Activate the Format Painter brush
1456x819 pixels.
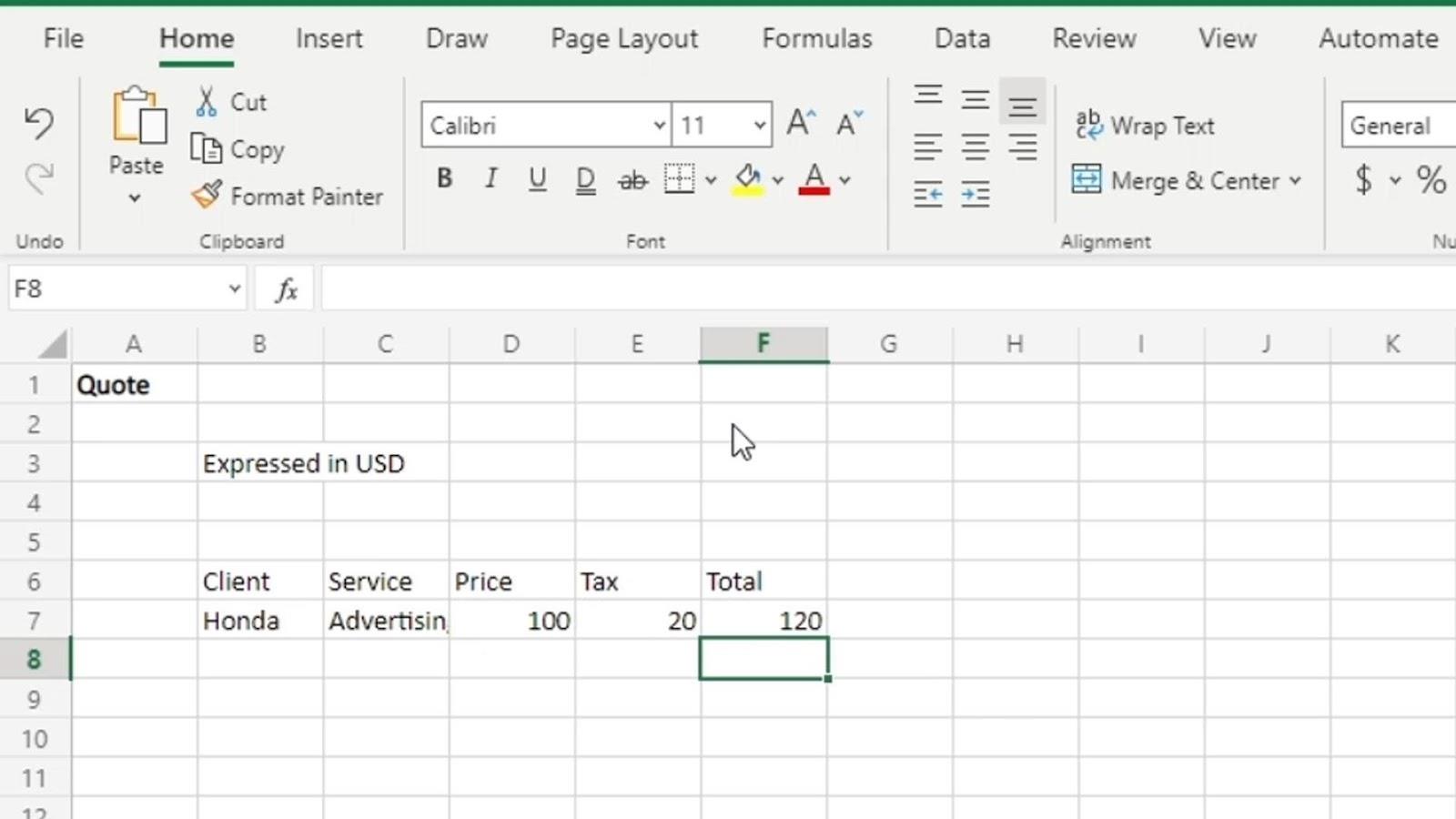click(x=288, y=197)
